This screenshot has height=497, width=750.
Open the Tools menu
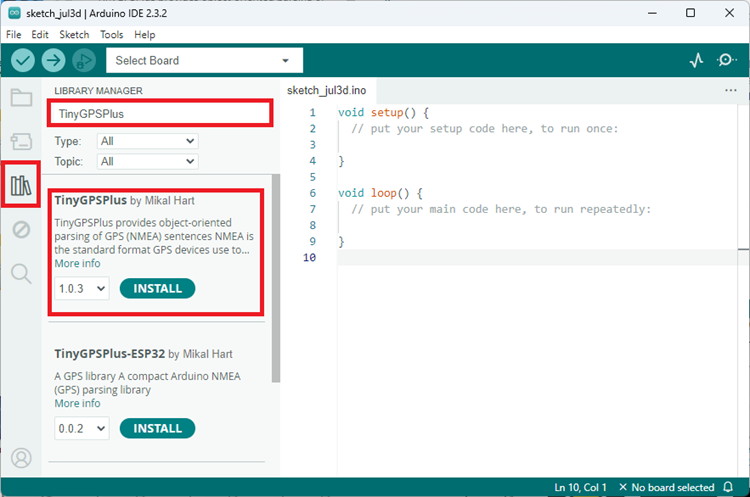(x=112, y=34)
